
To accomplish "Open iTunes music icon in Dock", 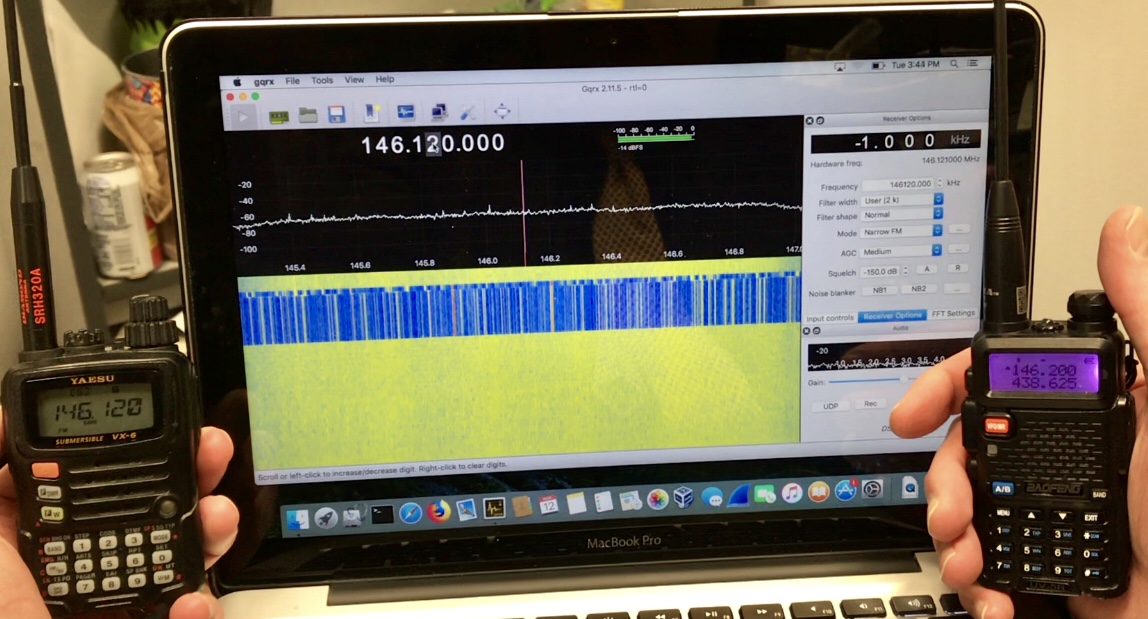I will (791, 493).
